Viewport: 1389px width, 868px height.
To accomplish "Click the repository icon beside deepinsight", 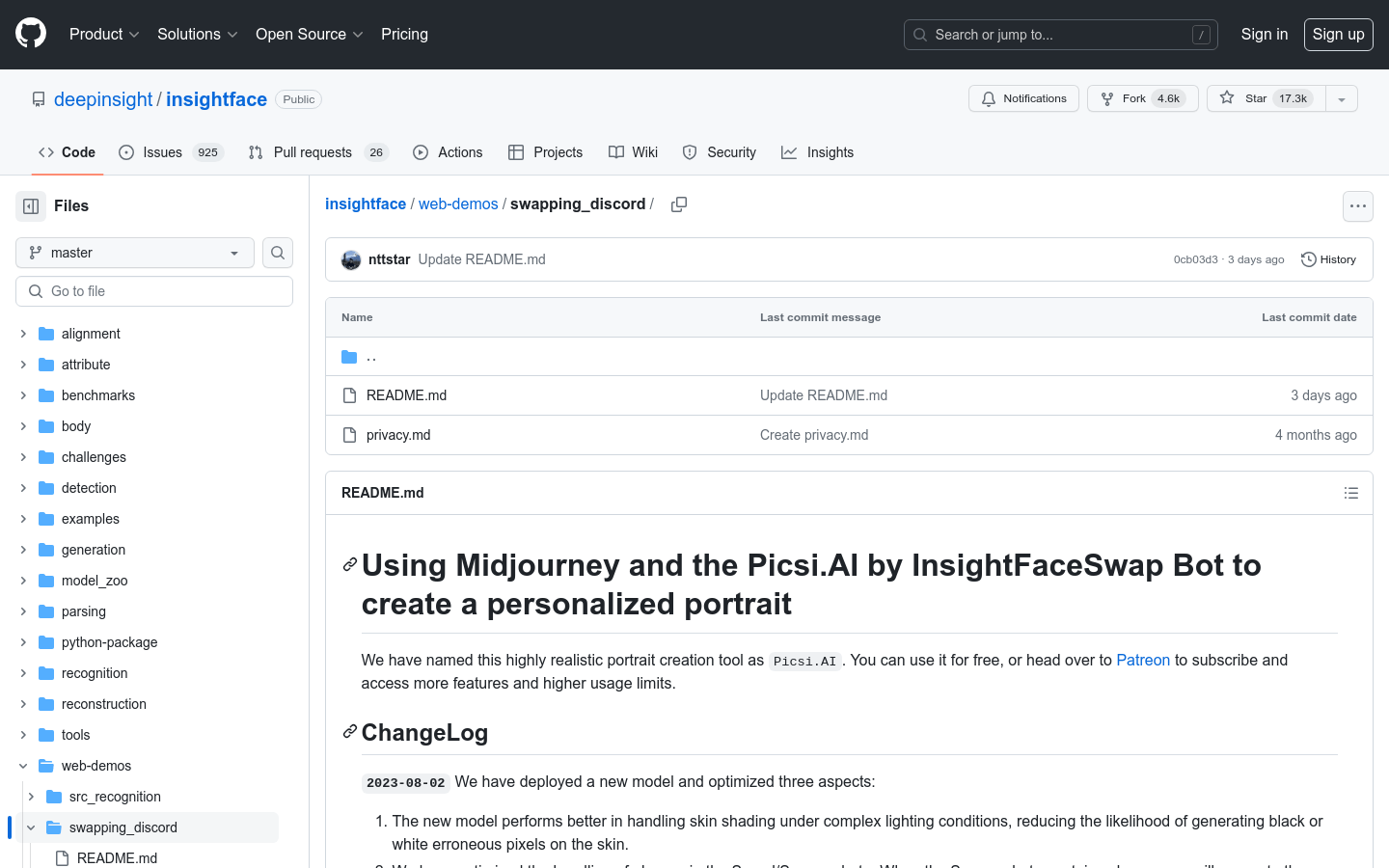I will coord(39,99).
